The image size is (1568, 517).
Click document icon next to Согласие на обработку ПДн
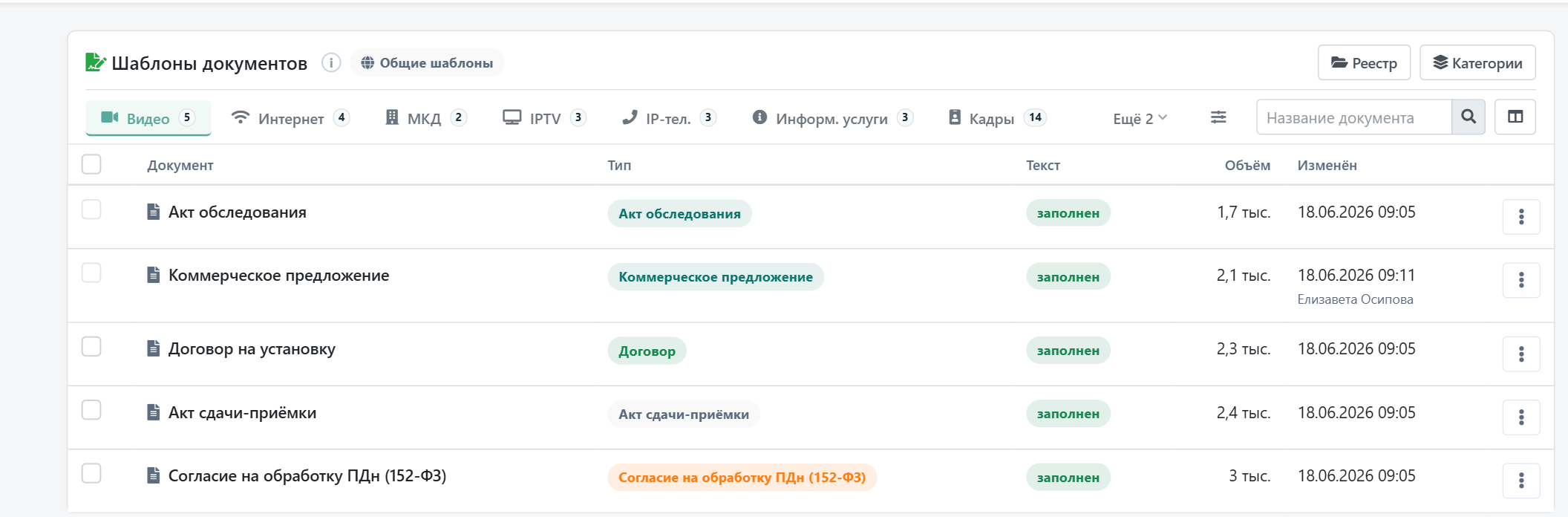pyautogui.click(x=154, y=476)
